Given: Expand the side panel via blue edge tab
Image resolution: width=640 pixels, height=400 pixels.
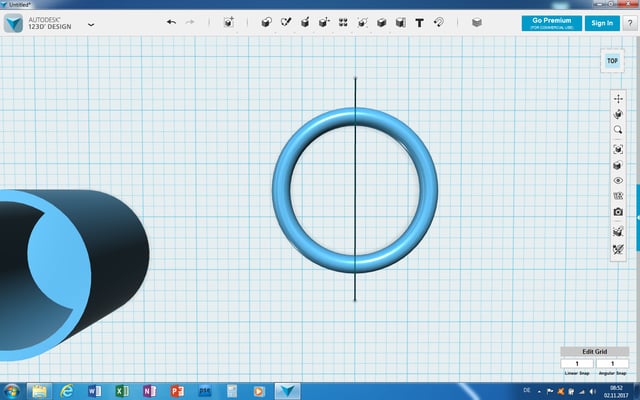Looking at the screenshot, I should tap(638, 218).
